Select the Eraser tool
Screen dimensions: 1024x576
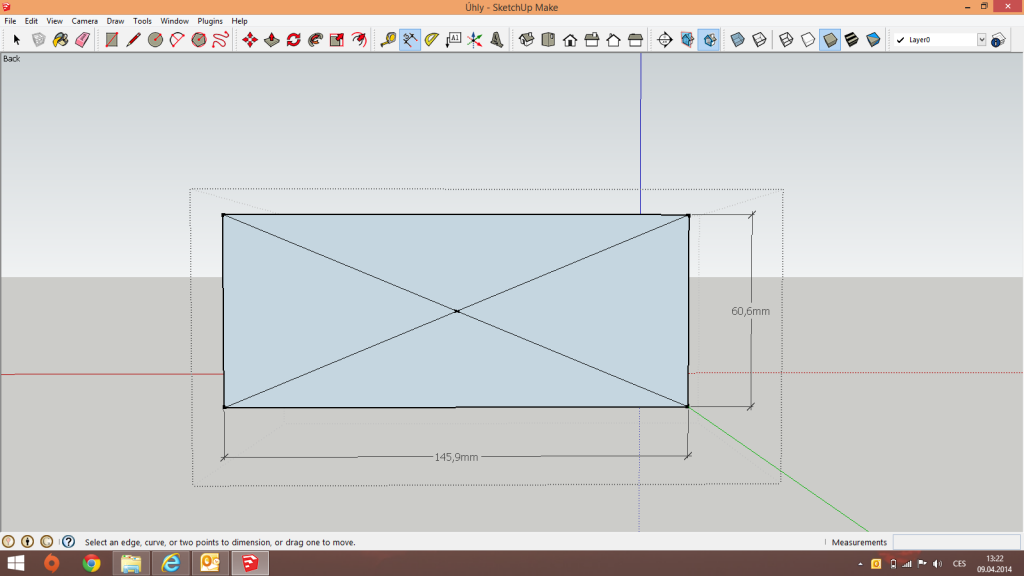pos(82,40)
